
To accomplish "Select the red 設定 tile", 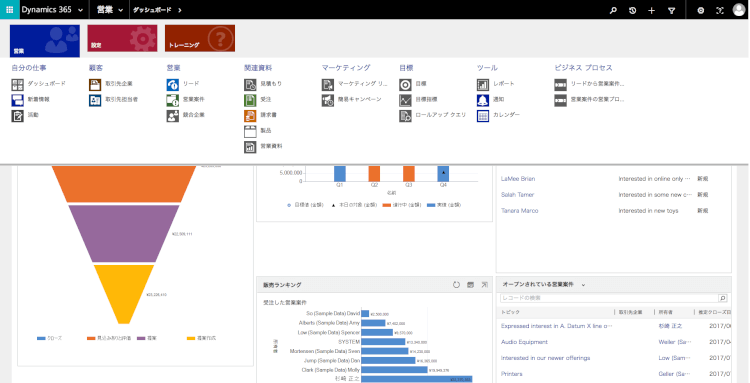I will pyautogui.click(x=122, y=38).
